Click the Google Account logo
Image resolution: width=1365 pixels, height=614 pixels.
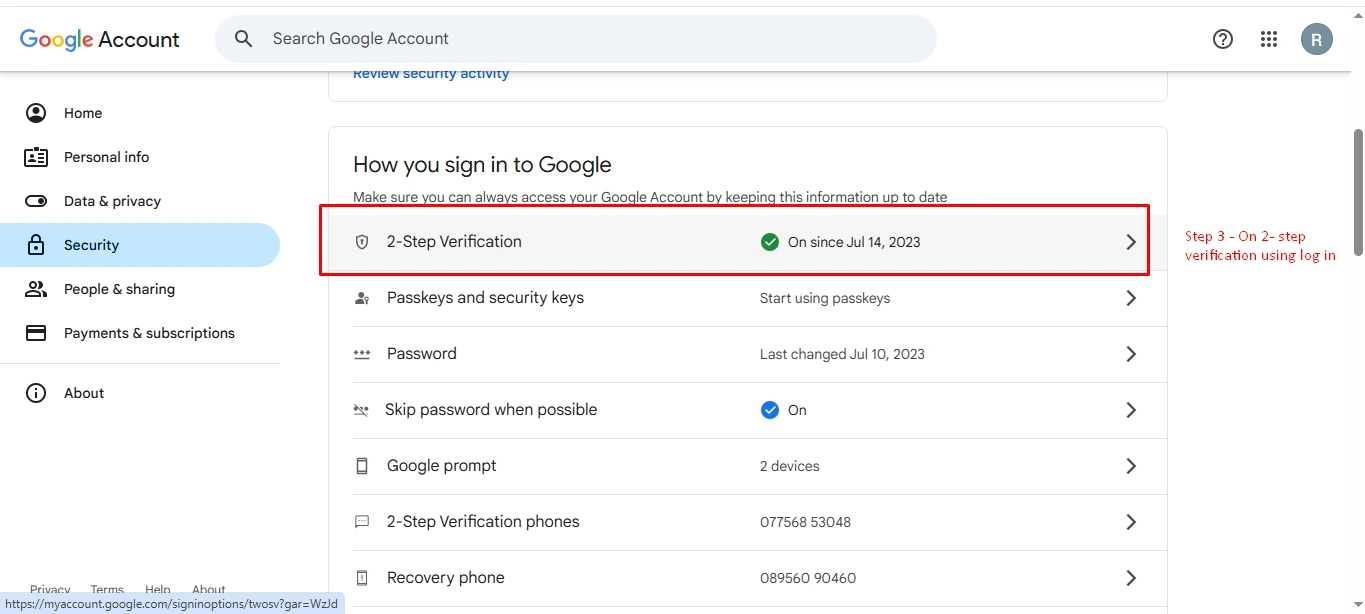coord(100,39)
